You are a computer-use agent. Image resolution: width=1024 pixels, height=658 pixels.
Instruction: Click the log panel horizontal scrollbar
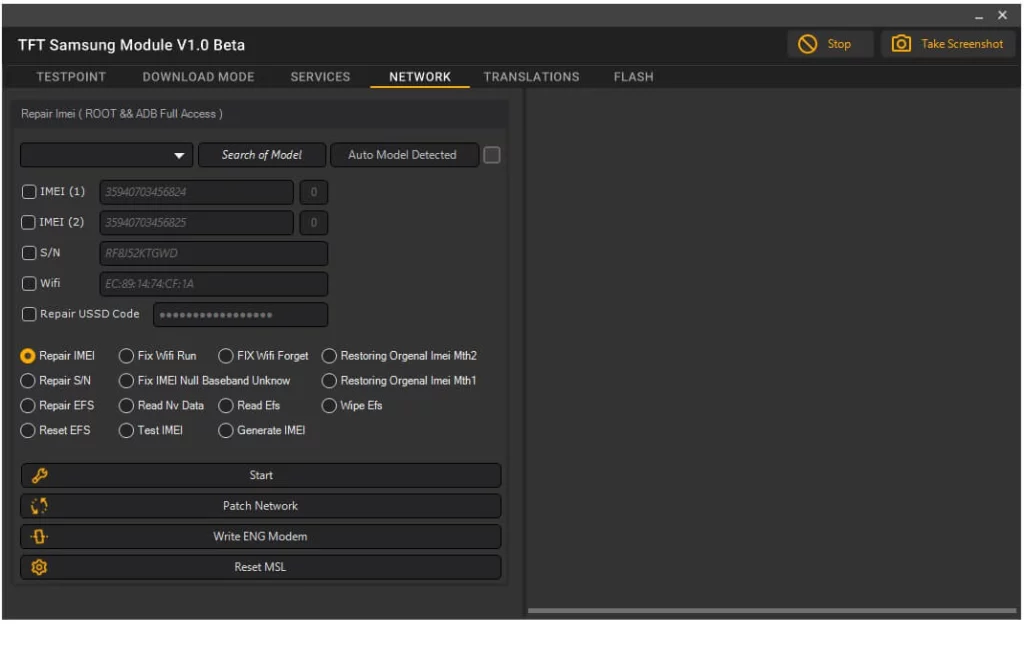[x=772, y=611]
